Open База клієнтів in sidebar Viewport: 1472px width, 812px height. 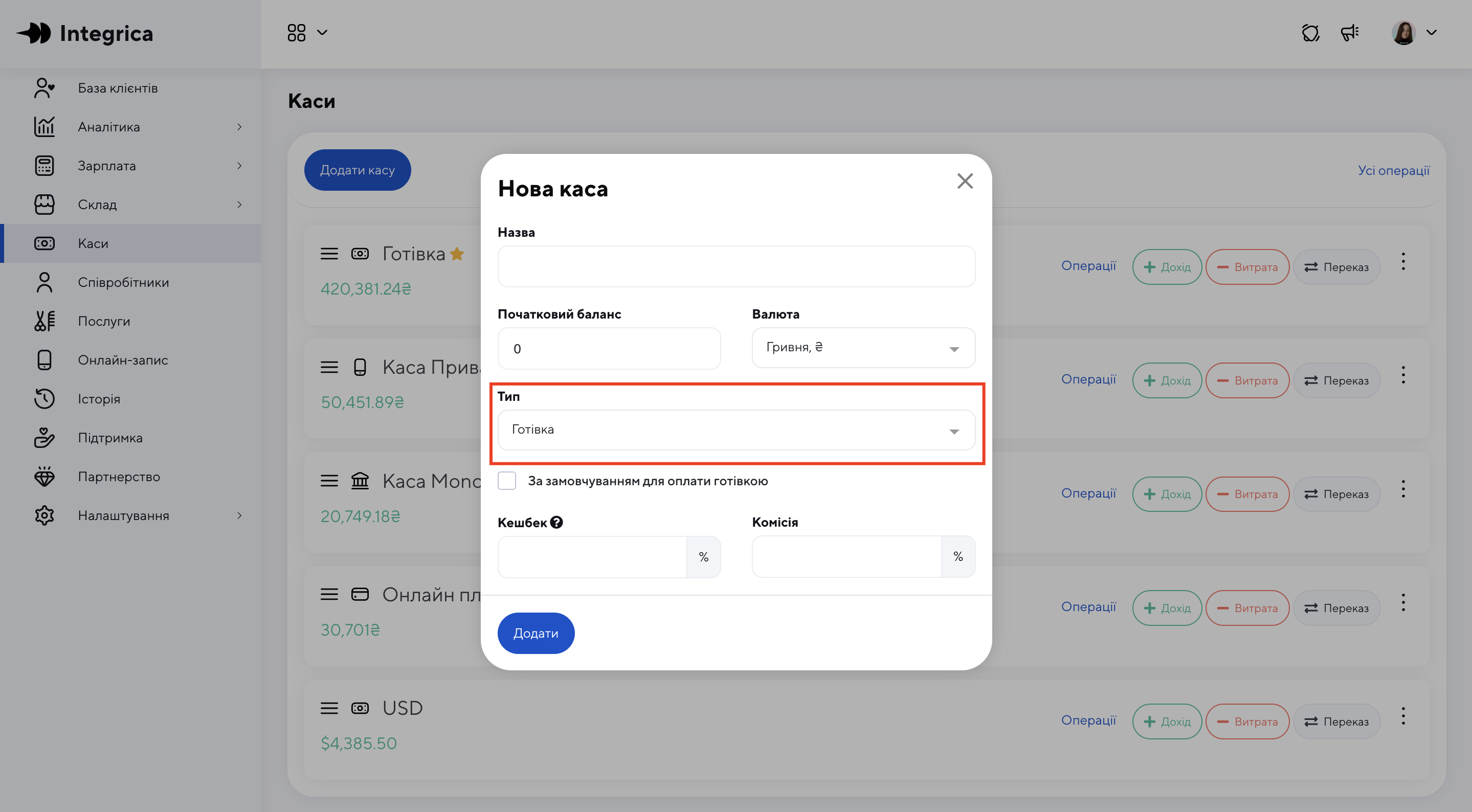[x=118, y=88]
